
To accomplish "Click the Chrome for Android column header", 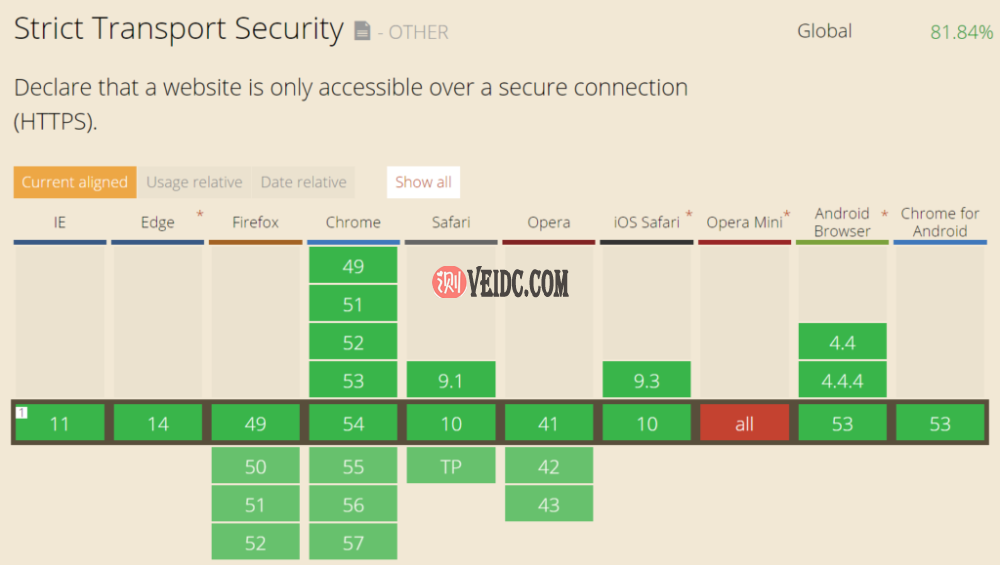I will pyautogui.click(x=940, y=222).
